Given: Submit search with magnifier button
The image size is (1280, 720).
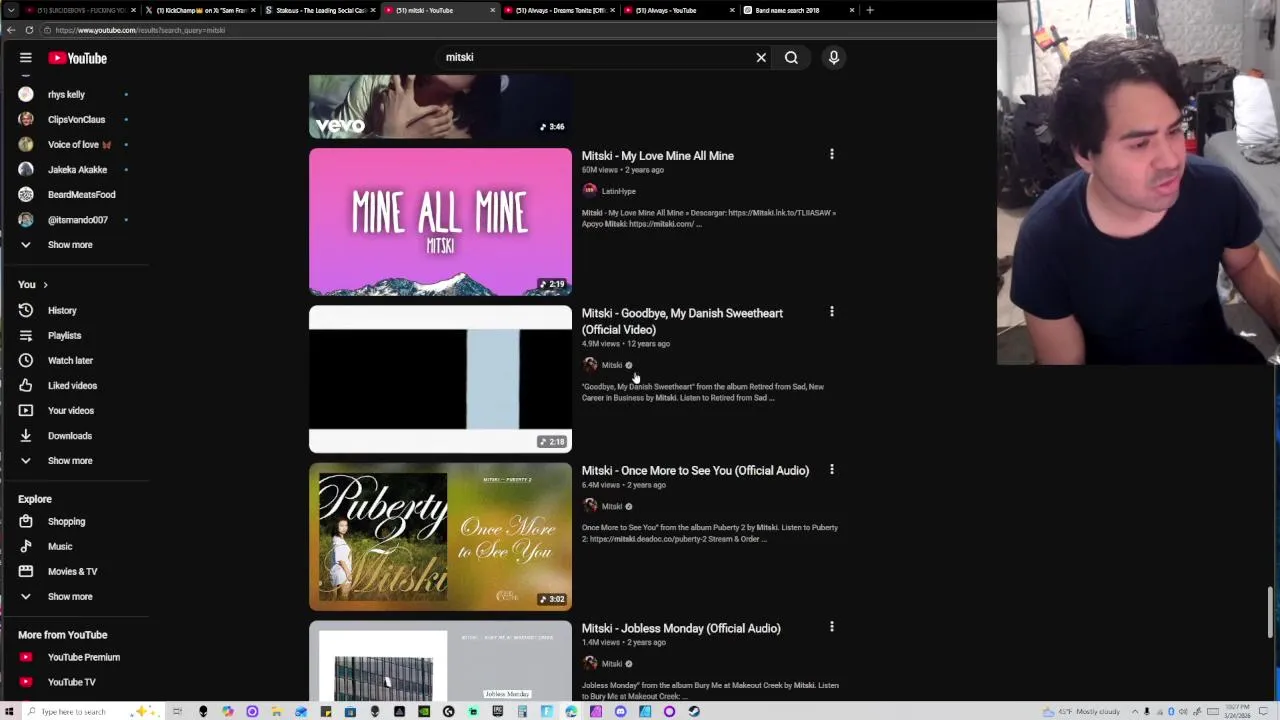Looking at the screenshot, I should click(x=791, y=58).
